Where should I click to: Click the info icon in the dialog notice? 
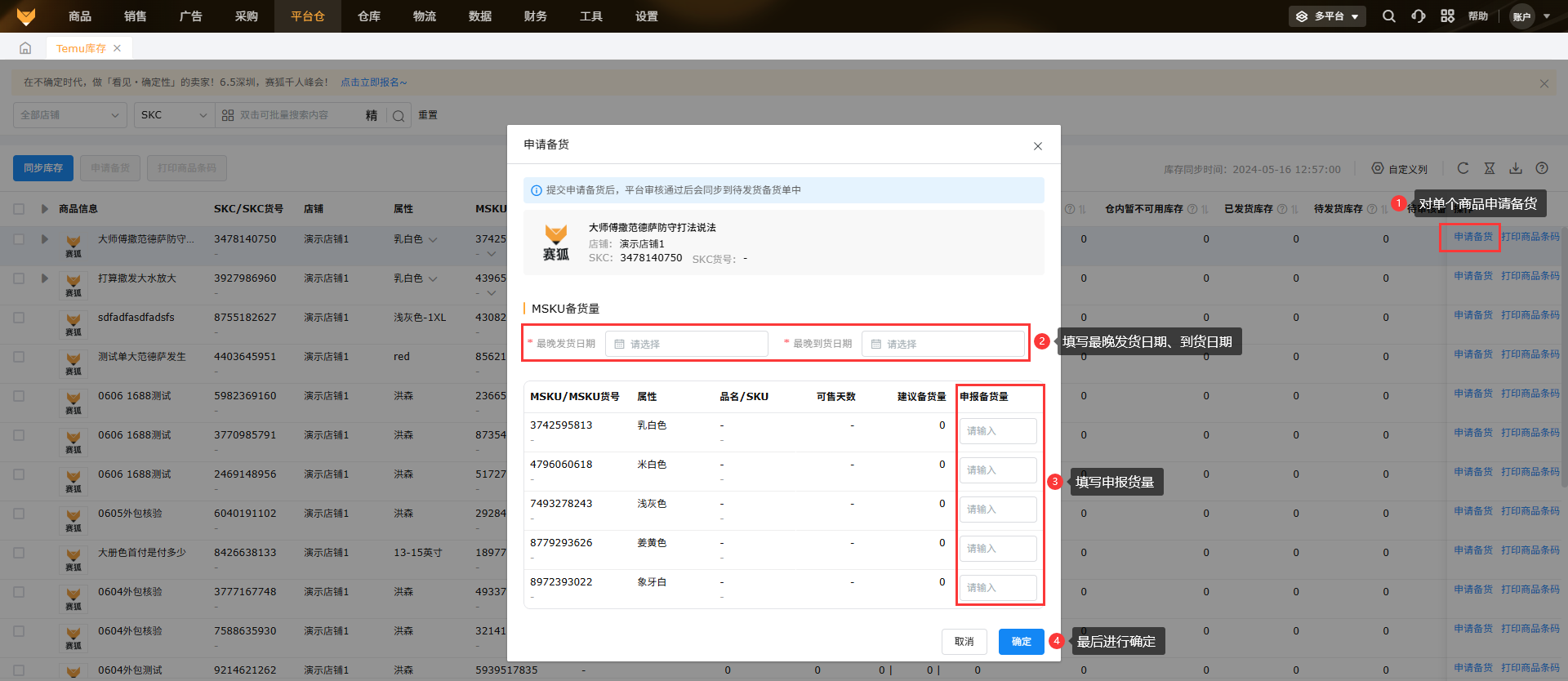pos(537,190)
